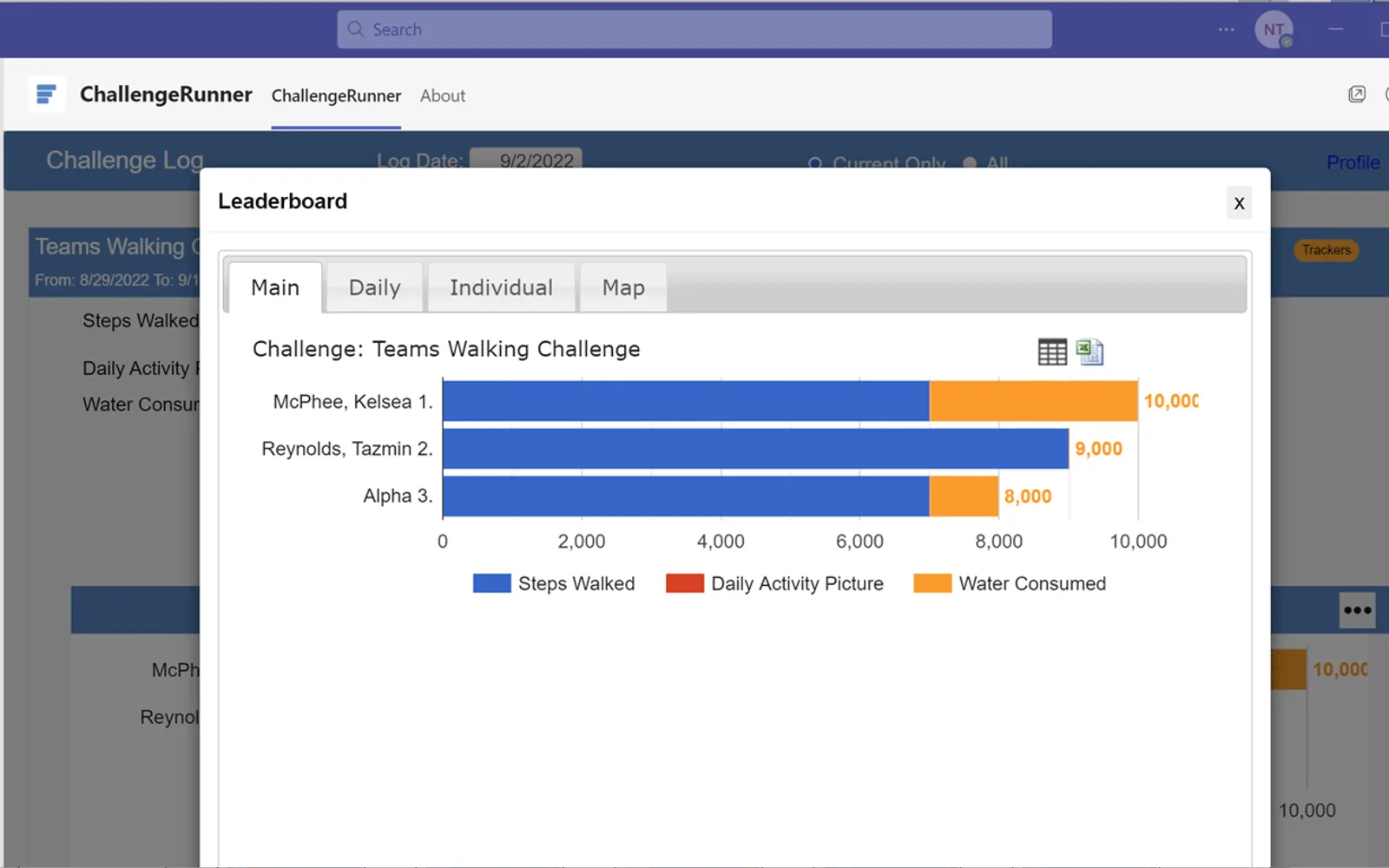Close the Leaderboard dialog
This screenshot has height=868, width=1389.
point(1239,203)
